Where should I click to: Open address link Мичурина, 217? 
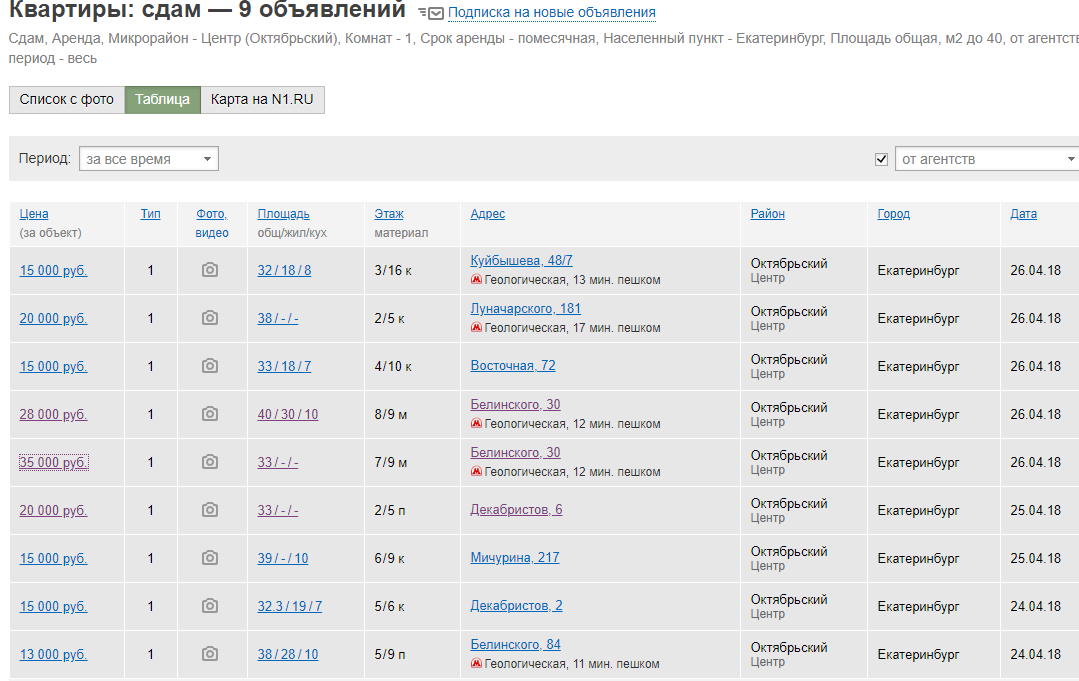pyautogui.click(x=514, y=558)
